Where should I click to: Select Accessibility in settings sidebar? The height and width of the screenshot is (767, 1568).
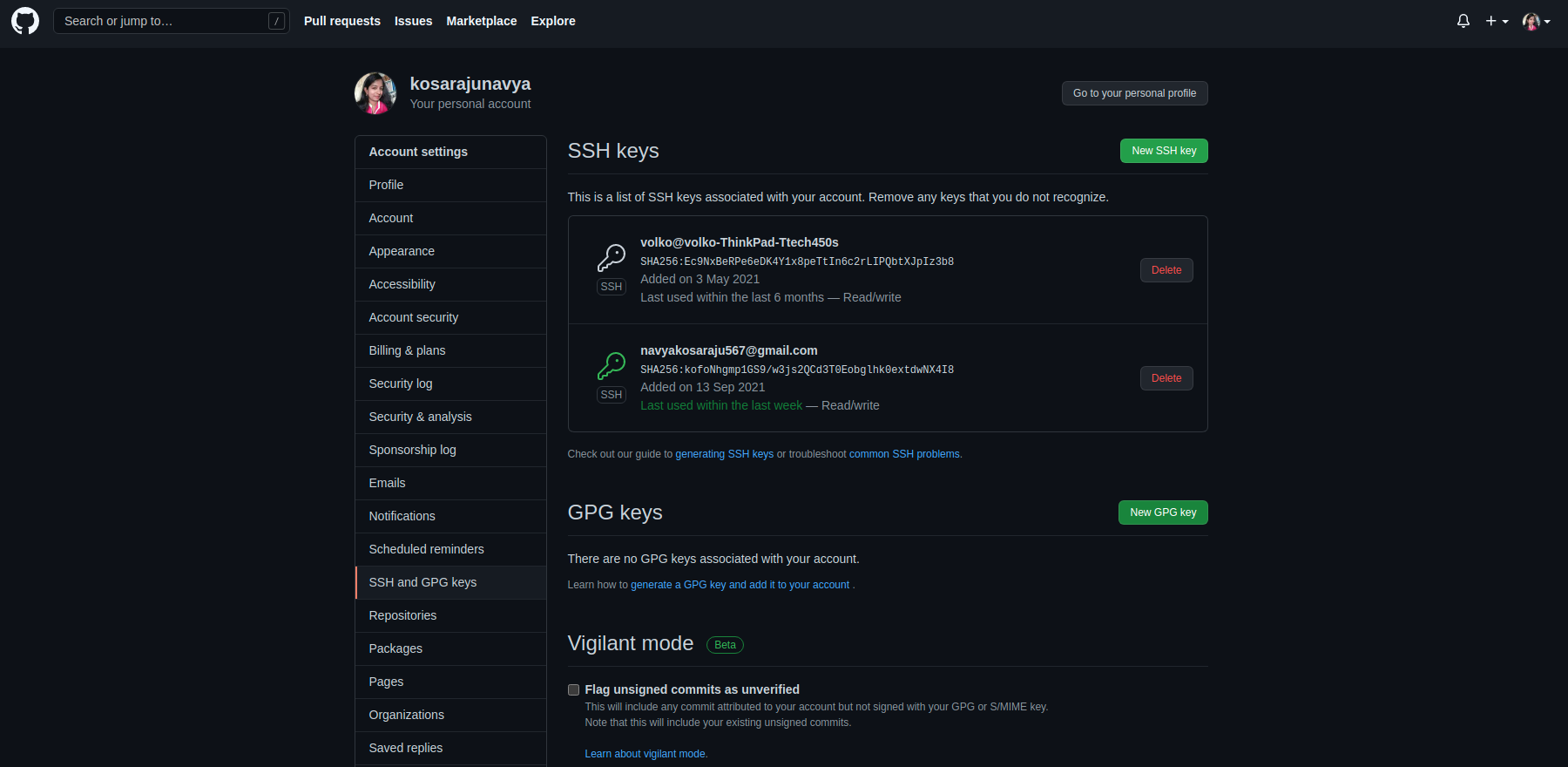[x=450, y=284]
